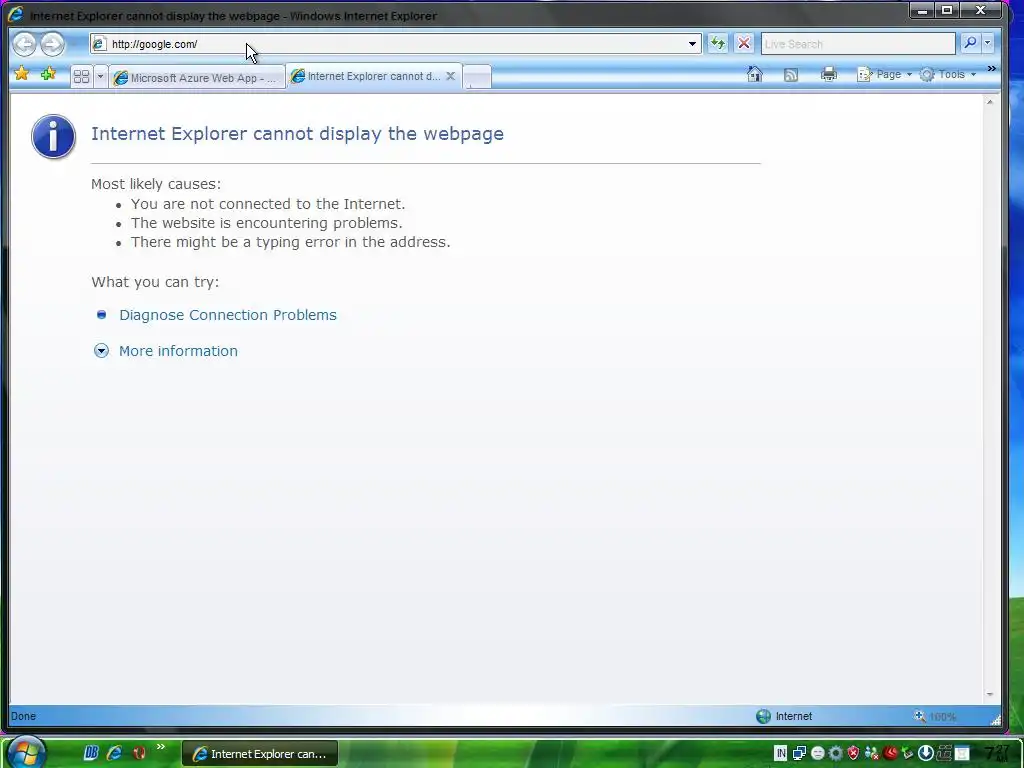Click inside the Live Search box
The width and height of the screenshot is (1024, 768).
point(858,44)
